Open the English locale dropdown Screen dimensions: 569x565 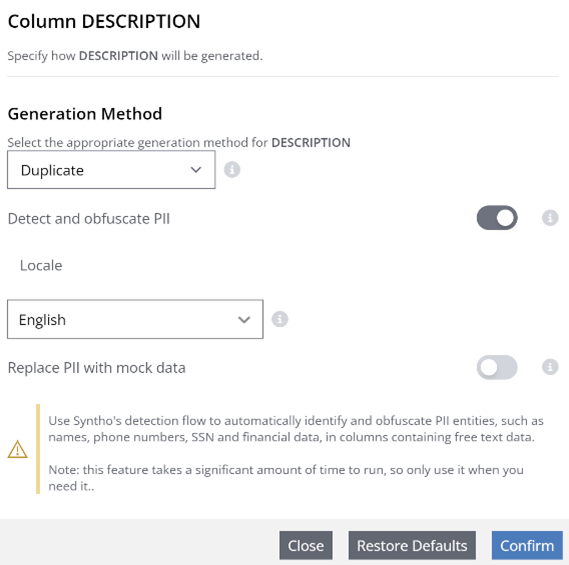[135, 319]
